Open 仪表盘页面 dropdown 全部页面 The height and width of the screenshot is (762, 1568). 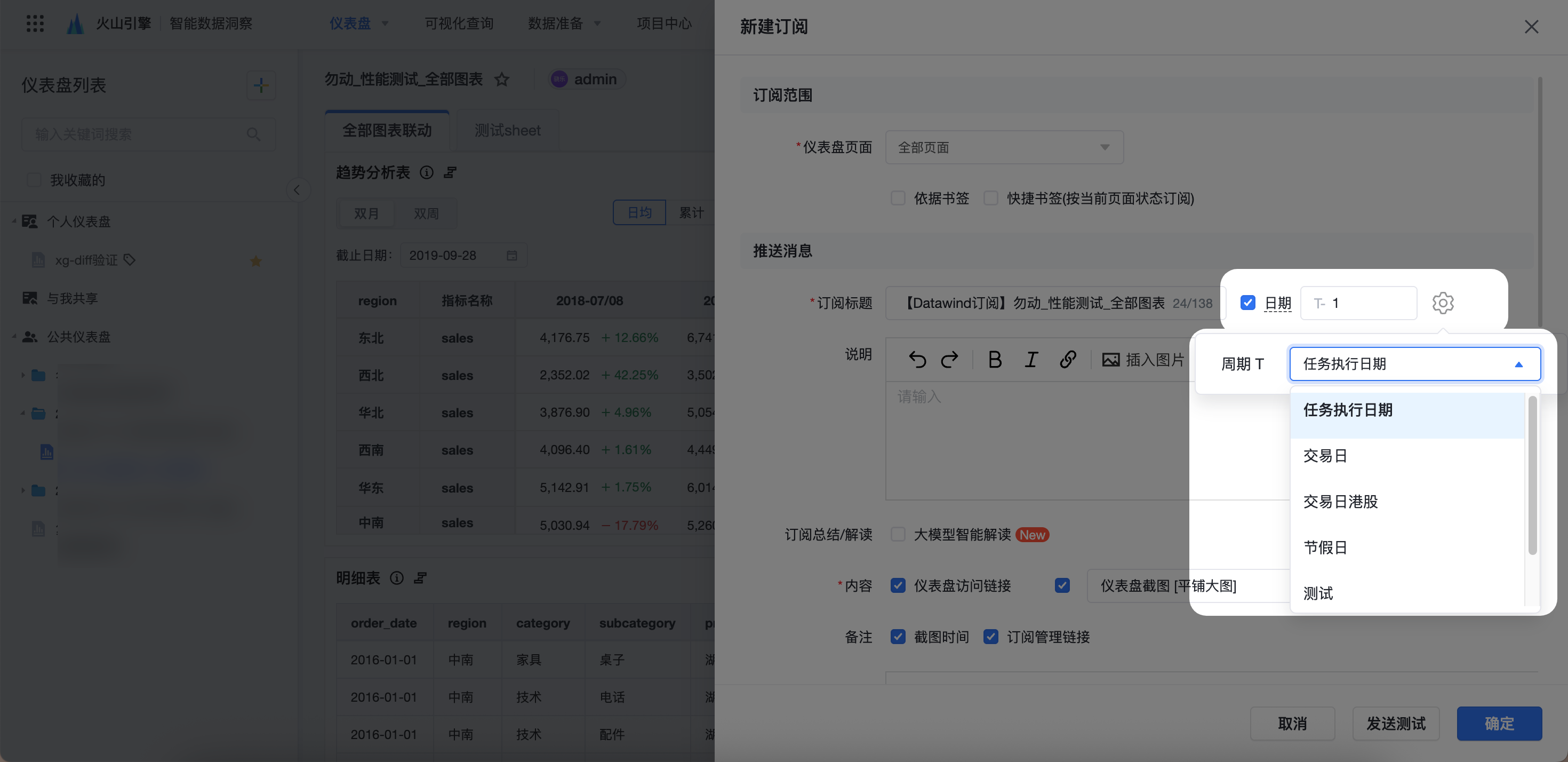tap(1004, 147)
